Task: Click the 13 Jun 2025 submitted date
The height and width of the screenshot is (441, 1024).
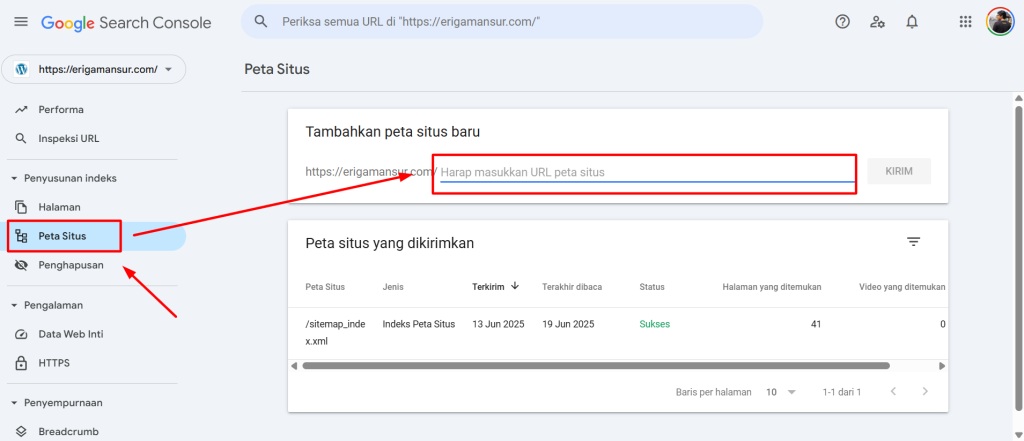Action: pyautogui.click(x=498, y=324)
